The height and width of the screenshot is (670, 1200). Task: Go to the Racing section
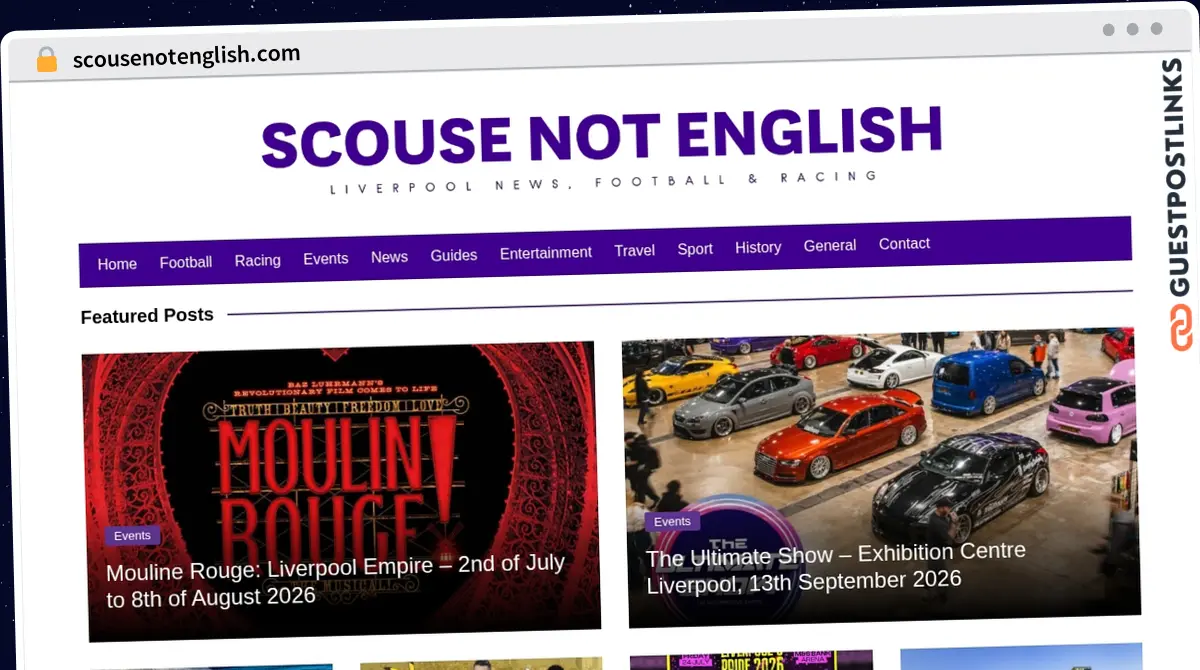click(x=258, y=260)
